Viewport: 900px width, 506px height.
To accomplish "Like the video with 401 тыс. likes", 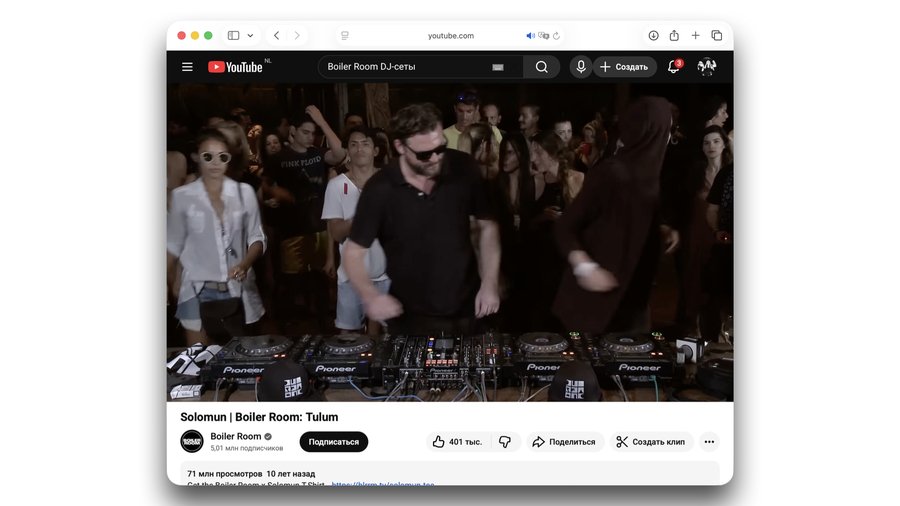I will (458, 442).
